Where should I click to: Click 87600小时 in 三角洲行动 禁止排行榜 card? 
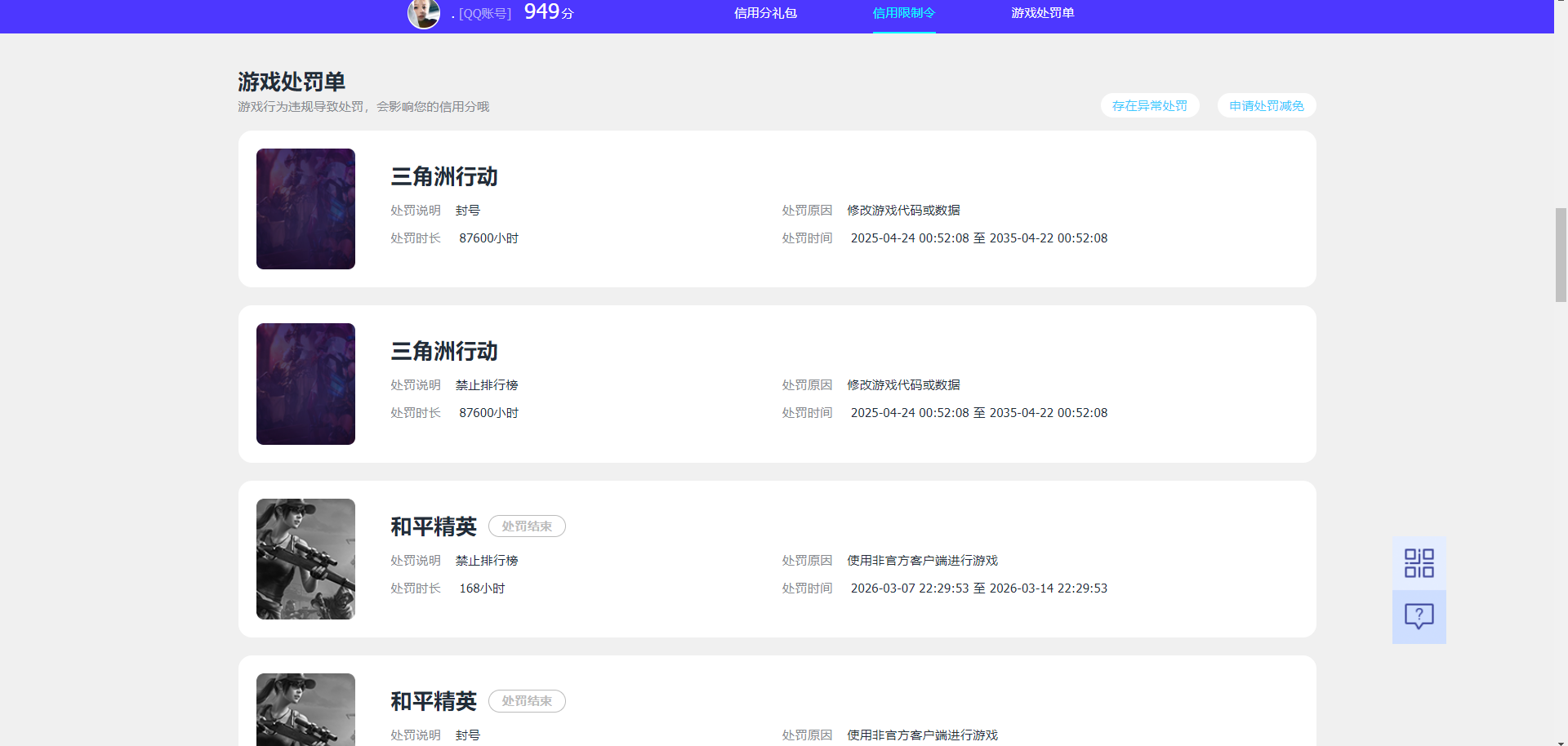pyautogui.click(x=489, y=413)
